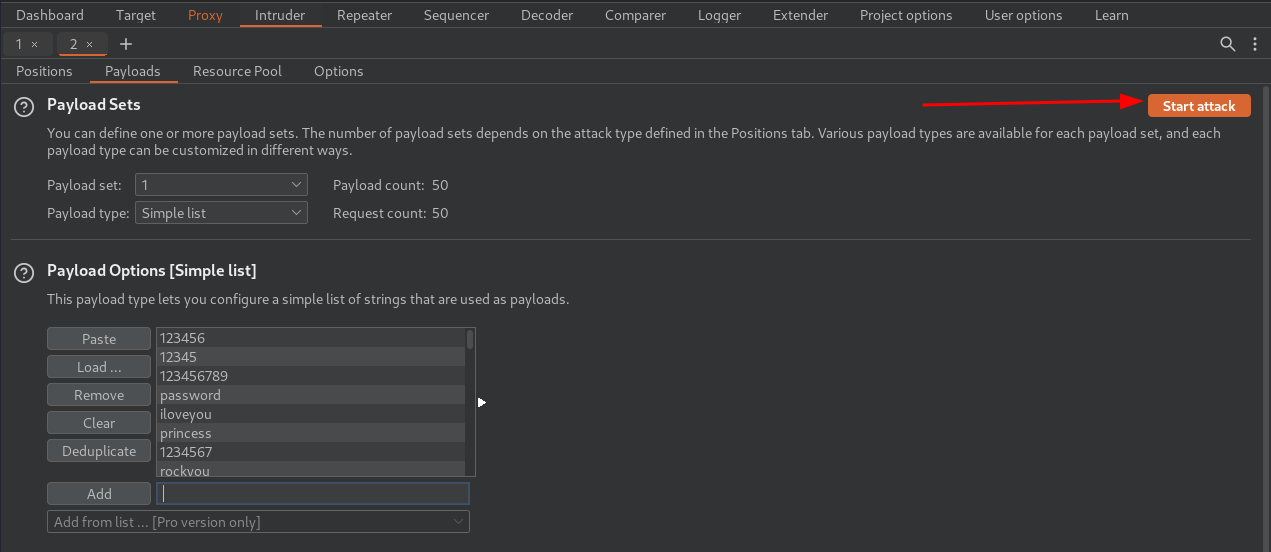Open the Add from list dropdown
This screenshot has height=552, width=1271.
pos(258,522)
